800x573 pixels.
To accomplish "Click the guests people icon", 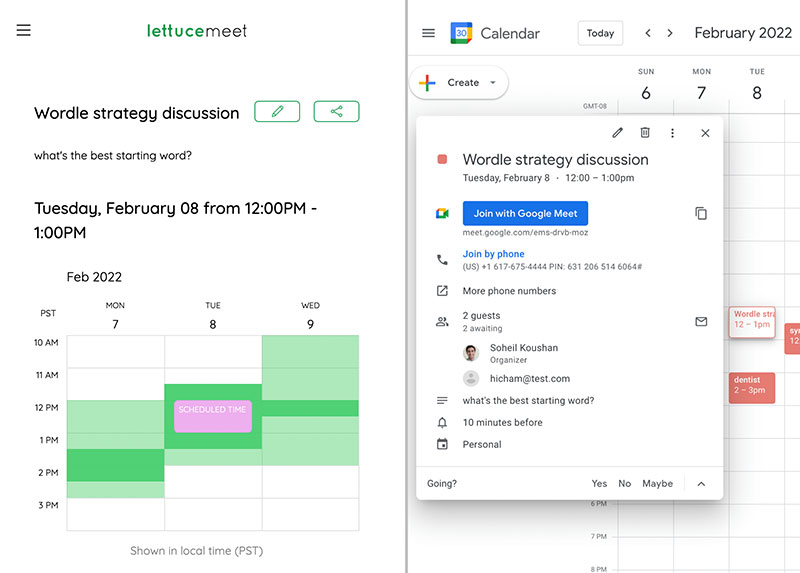I will pos(442,321).
